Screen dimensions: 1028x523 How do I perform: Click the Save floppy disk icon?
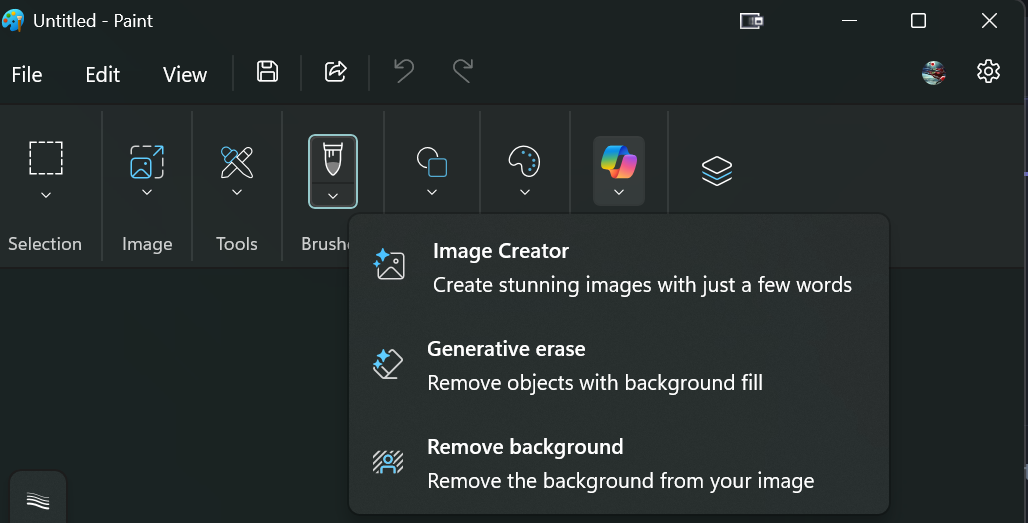tap(267, 71)
